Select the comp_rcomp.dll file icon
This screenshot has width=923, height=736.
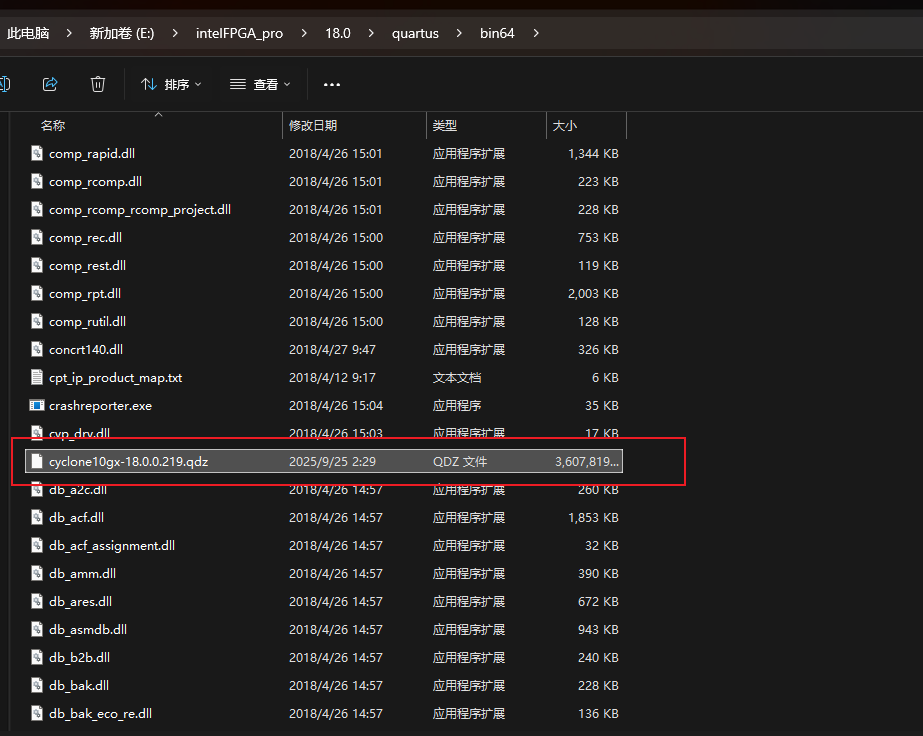(x=36, y=181)
